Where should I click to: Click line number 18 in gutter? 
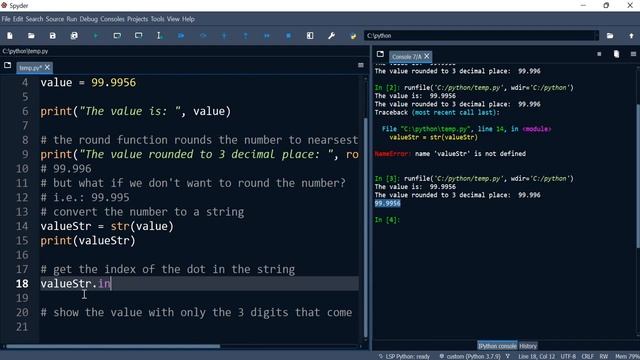click(22, 284)
